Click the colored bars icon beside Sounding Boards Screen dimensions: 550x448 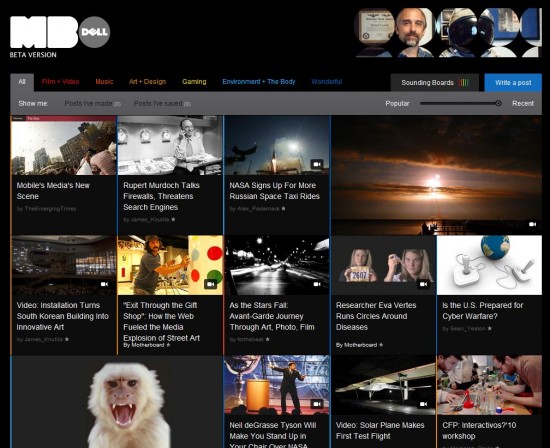coord(464,83)
